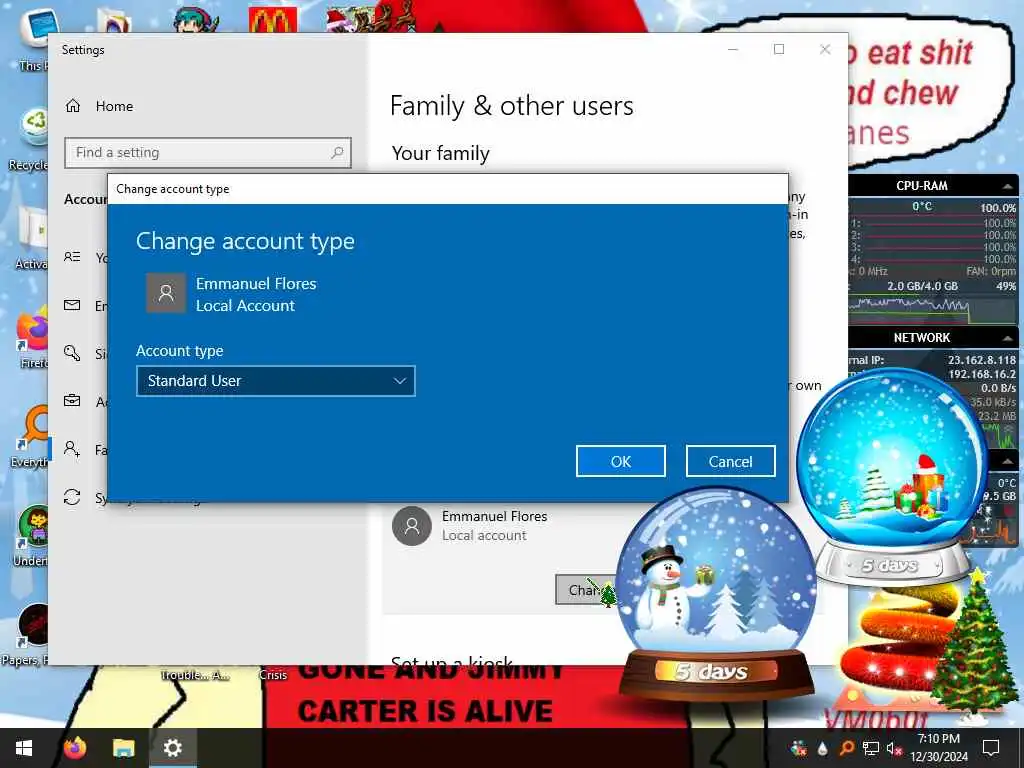The width and height of the screenshot is (1024, 768).
Task: Click the Find a setting search box
Action: pos(208,153)
